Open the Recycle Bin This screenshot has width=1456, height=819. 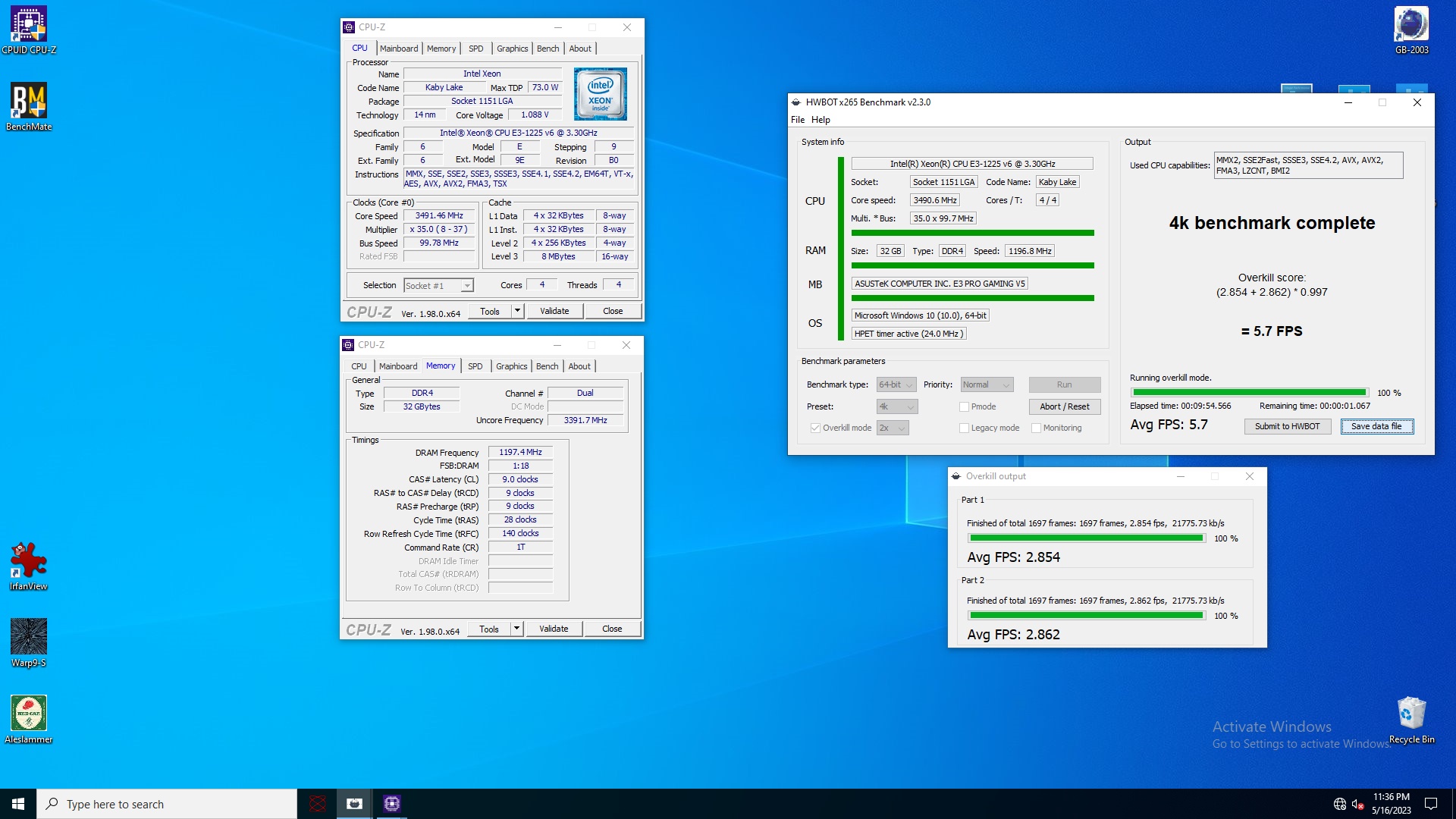1411,720
